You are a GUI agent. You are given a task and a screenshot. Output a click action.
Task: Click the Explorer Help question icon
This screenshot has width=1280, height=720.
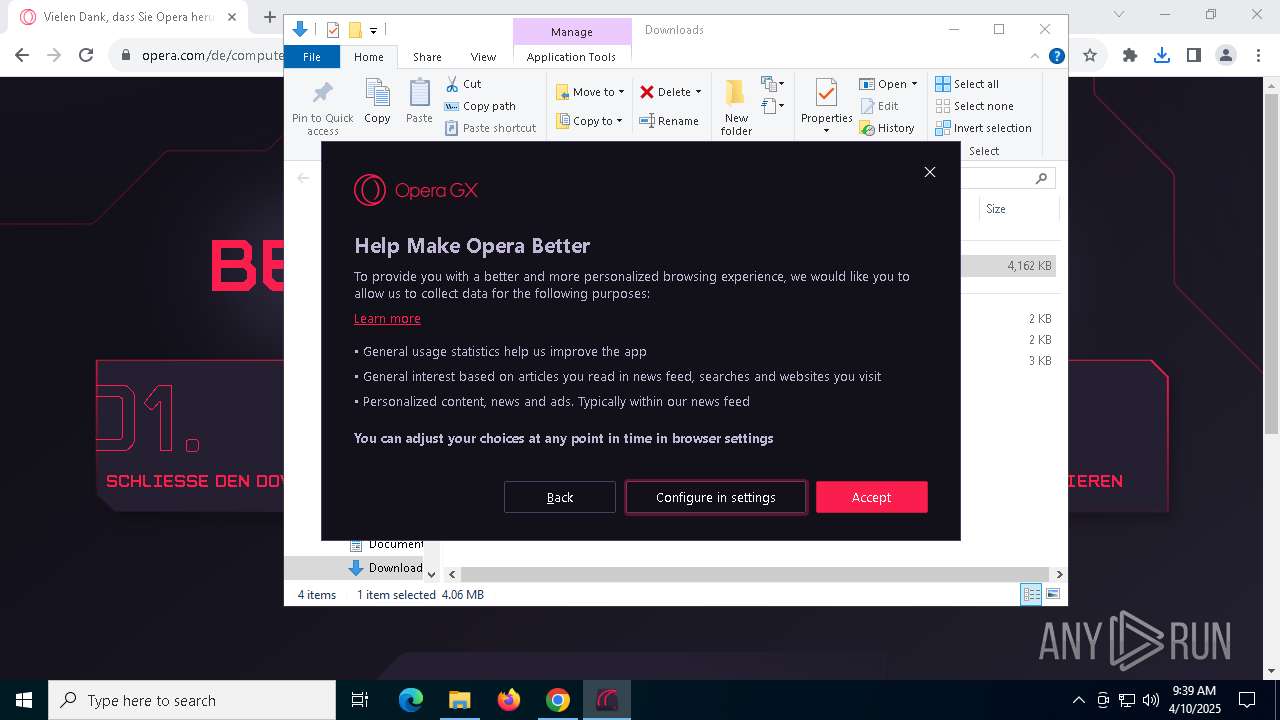pos(1056,56)
